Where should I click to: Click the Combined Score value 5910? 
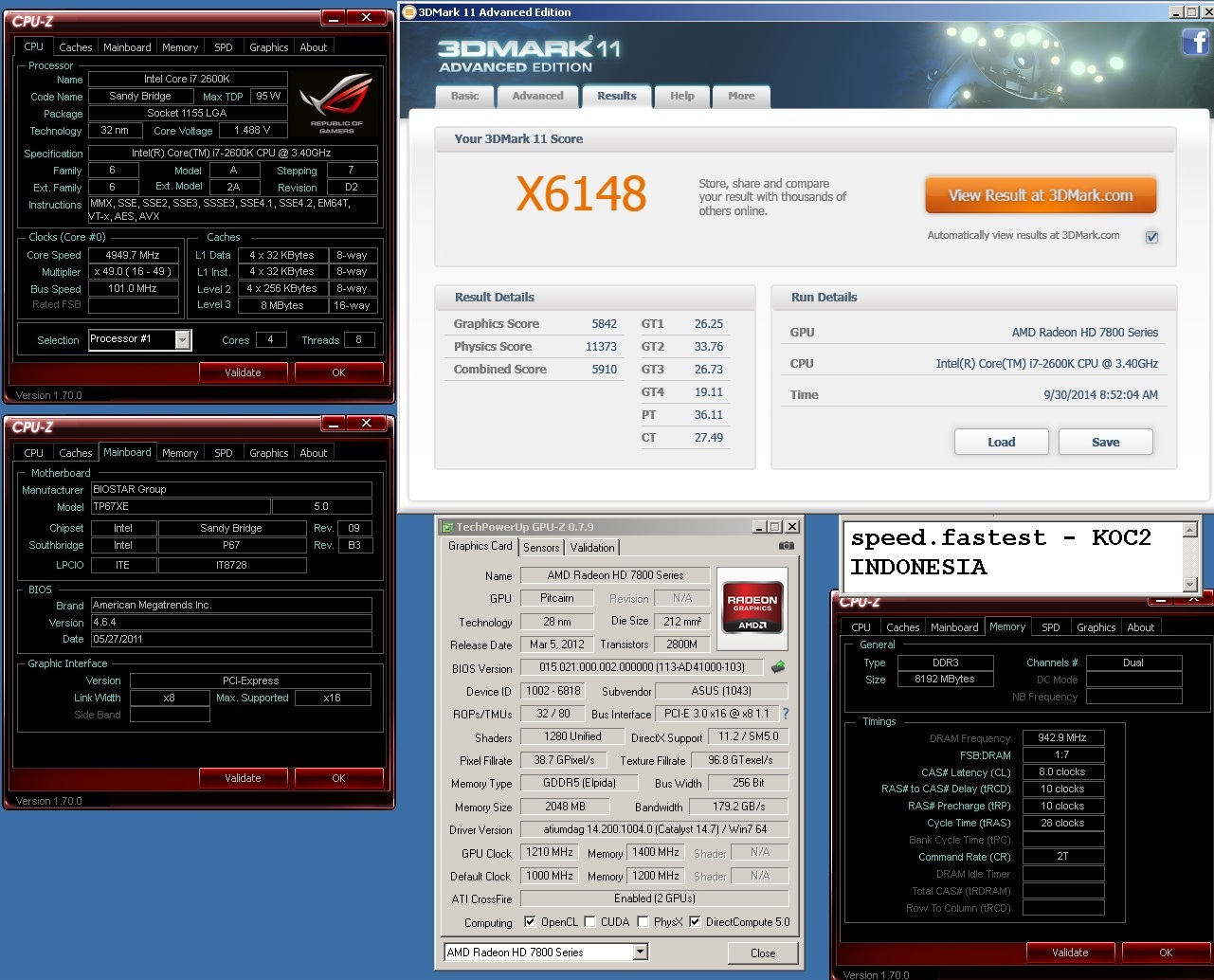604,369
